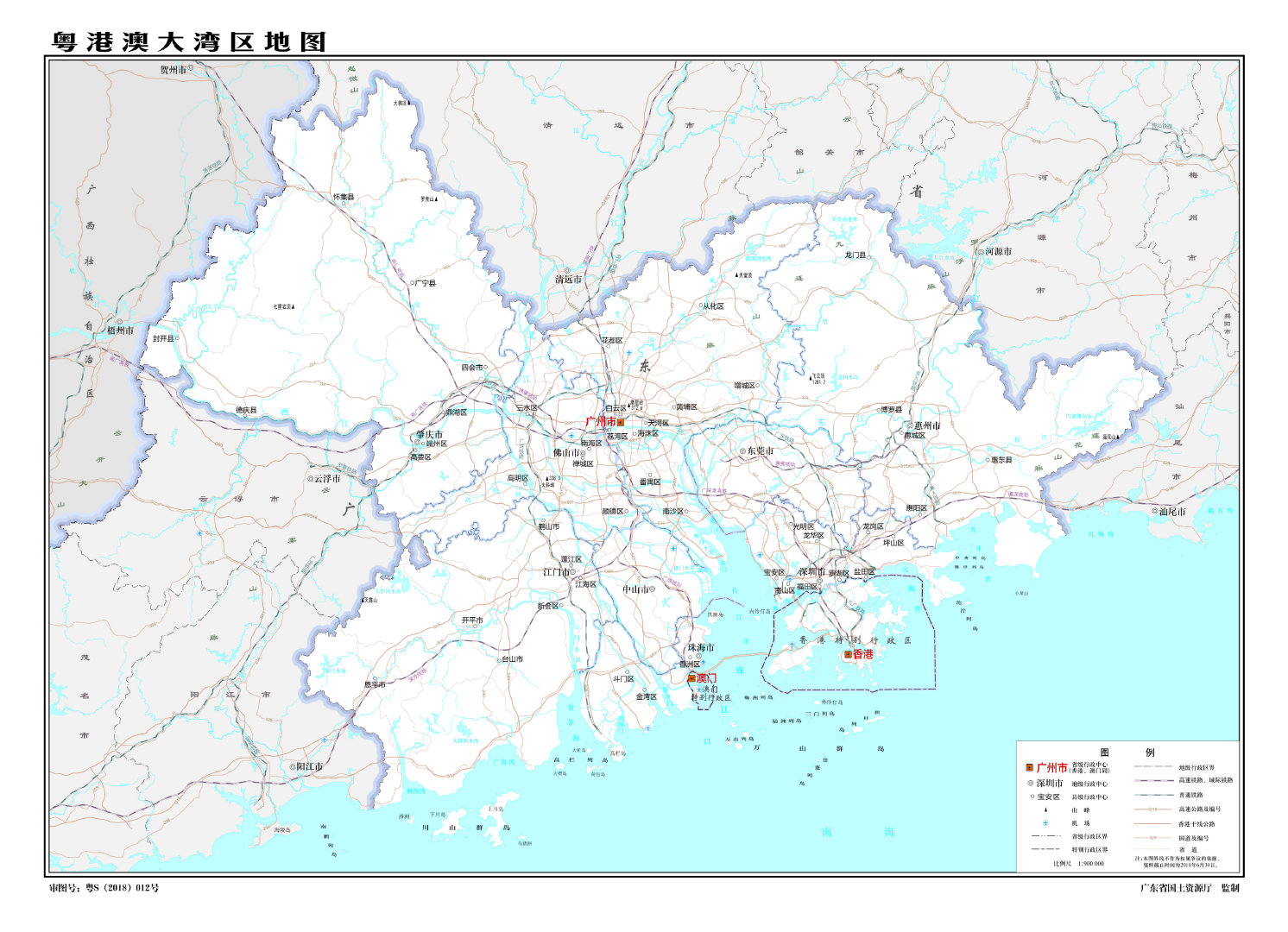Screen dimensions: 1288x932
Task: Select the 澳门 city marker symbol
Action: point(691,677)
